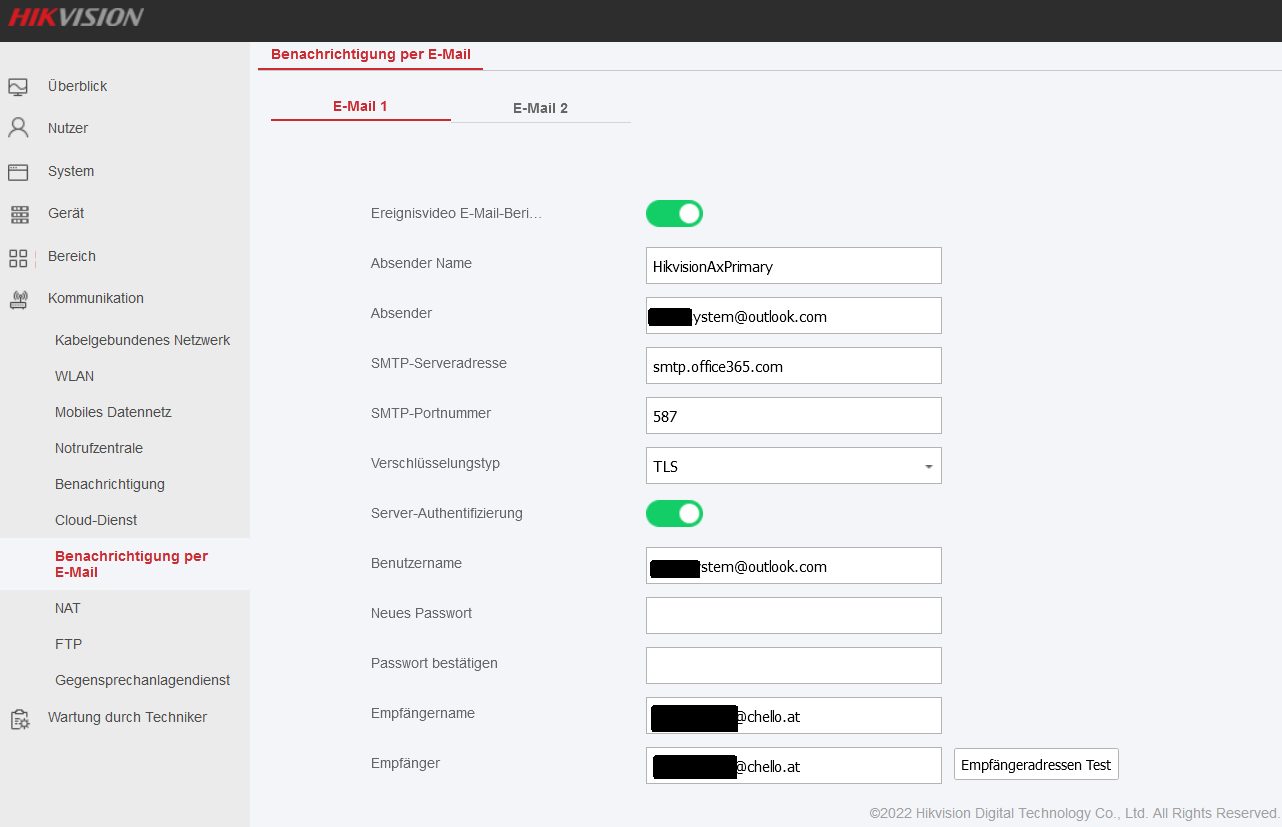This screenshot has width=1282, height=827.
Task: Click the Hikvision logo in header
Action: coord(76,17)
